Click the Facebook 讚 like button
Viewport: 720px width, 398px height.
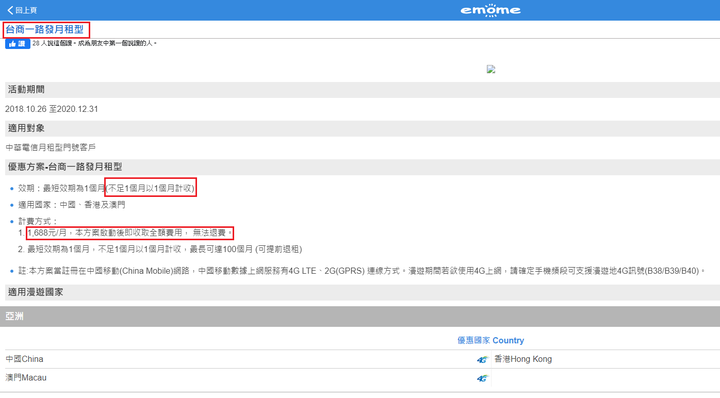17,44
